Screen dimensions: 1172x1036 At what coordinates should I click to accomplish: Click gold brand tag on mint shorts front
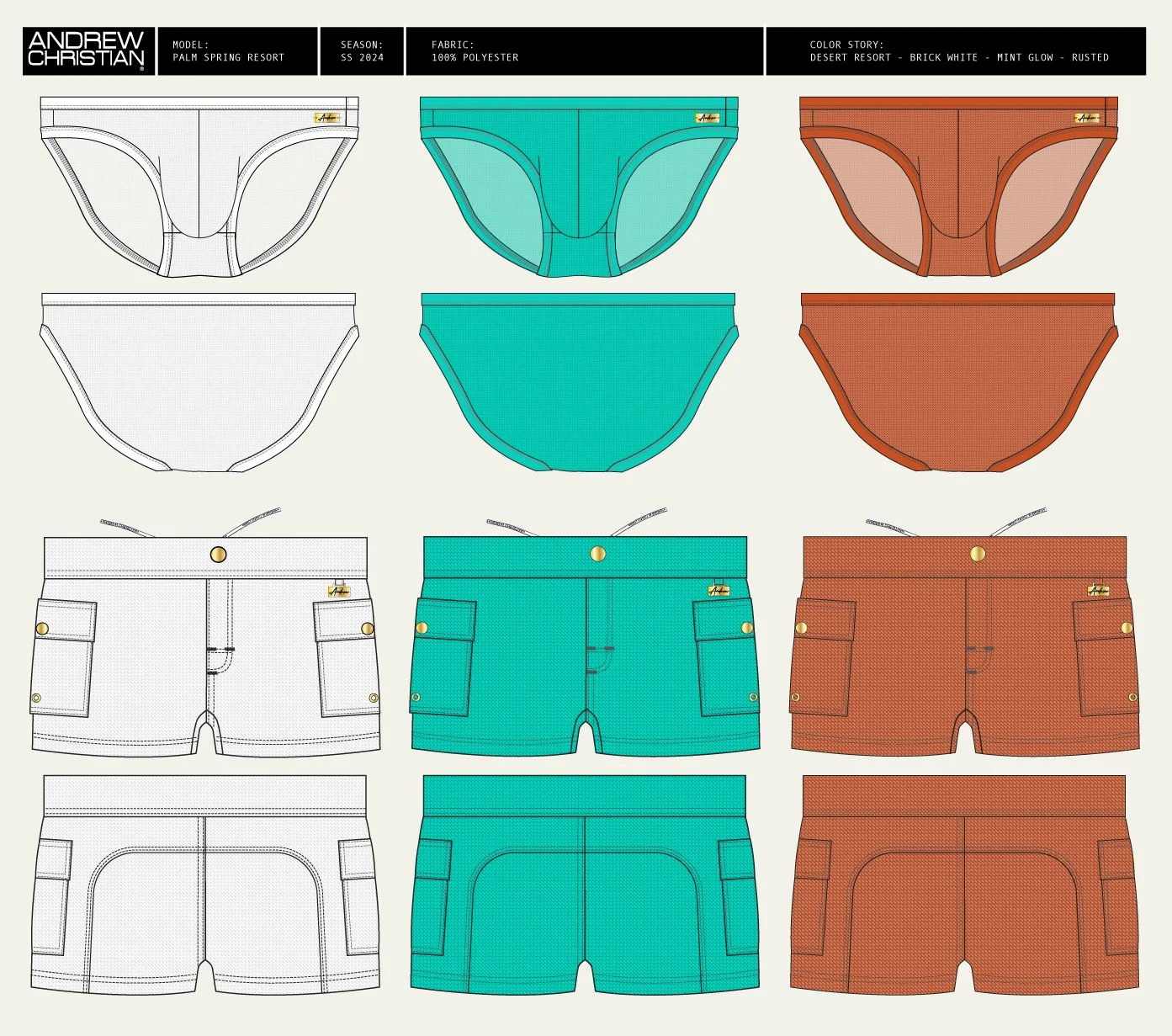click(719, 591)
